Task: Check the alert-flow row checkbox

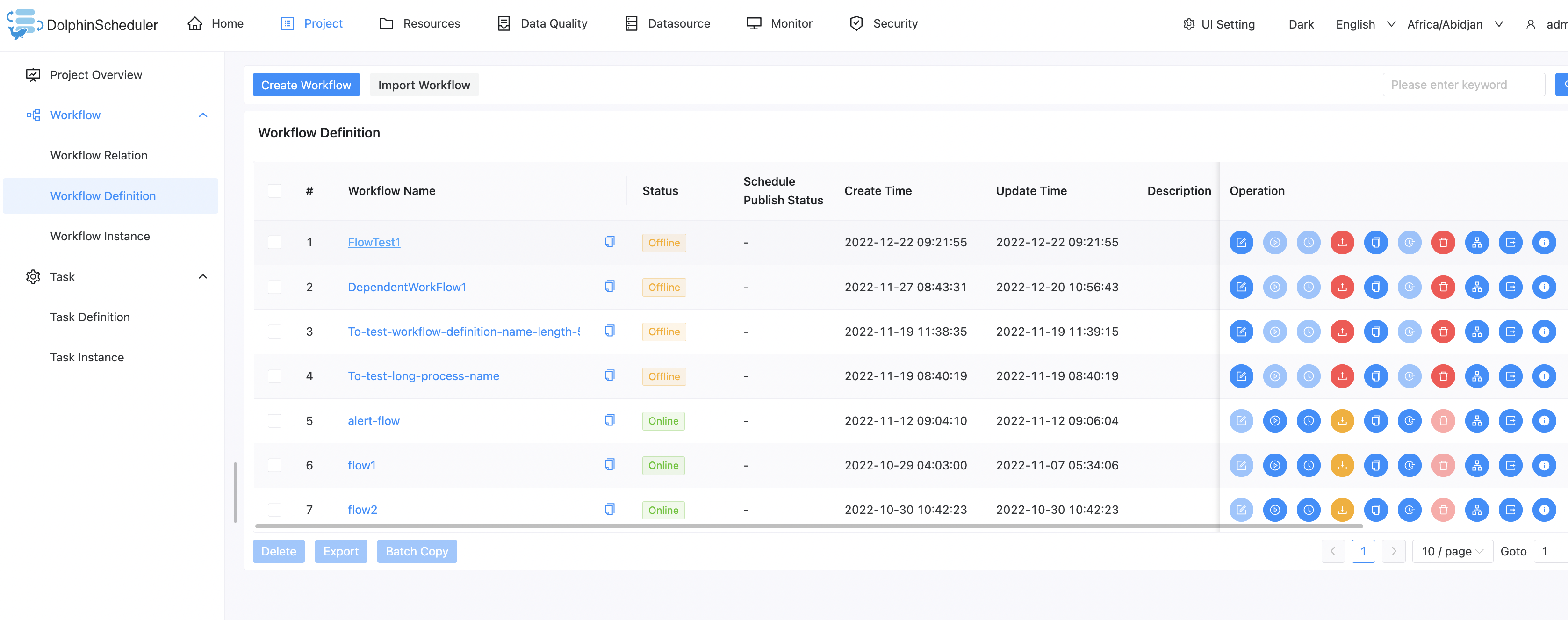Action: [274, 421]
